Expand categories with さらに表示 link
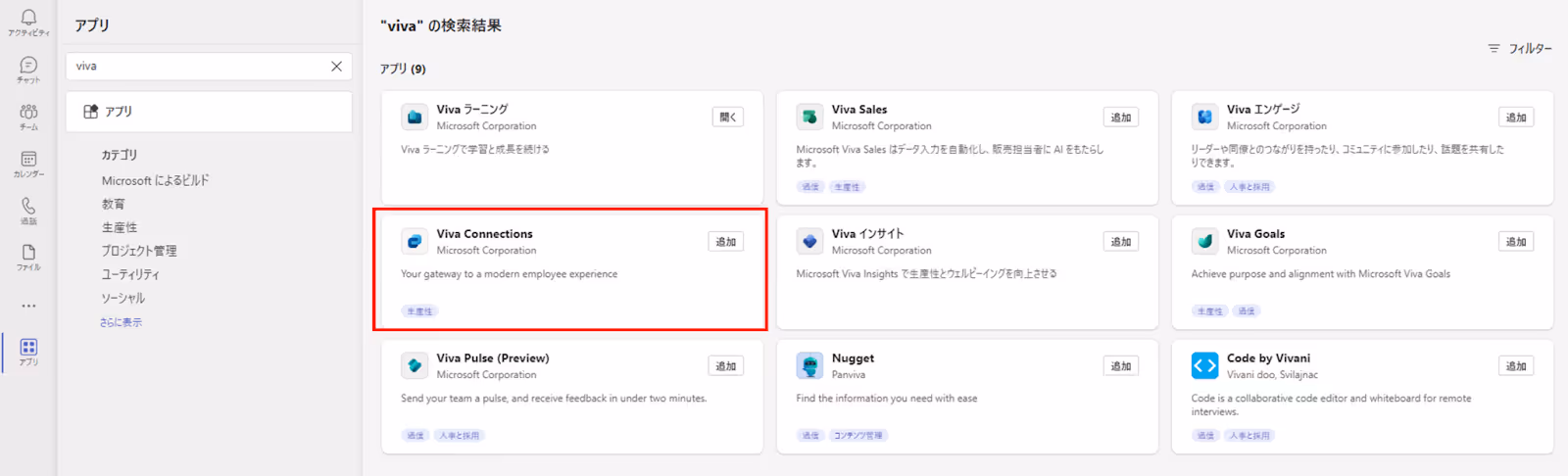The image size is (1568, 476). 121,322
